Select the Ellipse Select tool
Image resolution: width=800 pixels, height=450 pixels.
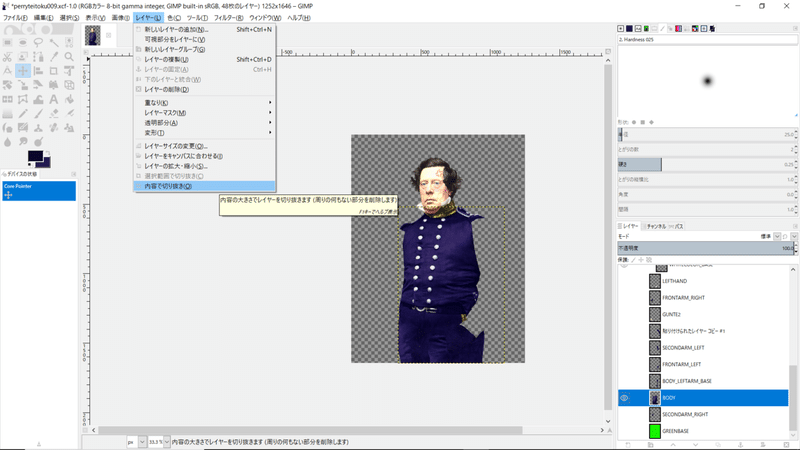23,42
